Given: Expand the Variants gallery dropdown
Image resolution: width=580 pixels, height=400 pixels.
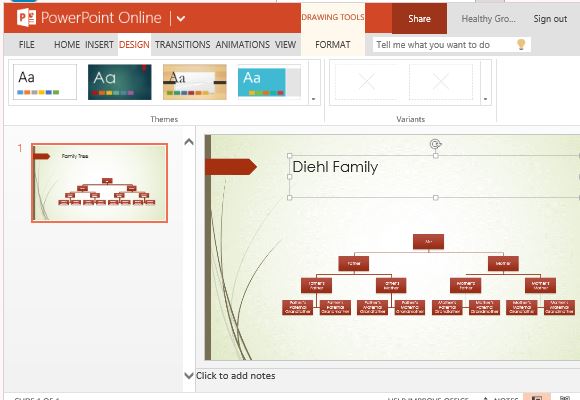Looking at the screenshot, I should tap(485, 99).
